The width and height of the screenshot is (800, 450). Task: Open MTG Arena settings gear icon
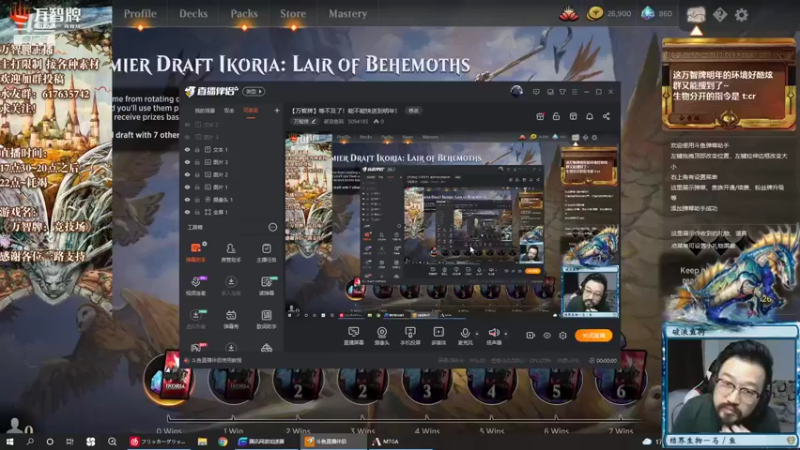pos(741,14)
